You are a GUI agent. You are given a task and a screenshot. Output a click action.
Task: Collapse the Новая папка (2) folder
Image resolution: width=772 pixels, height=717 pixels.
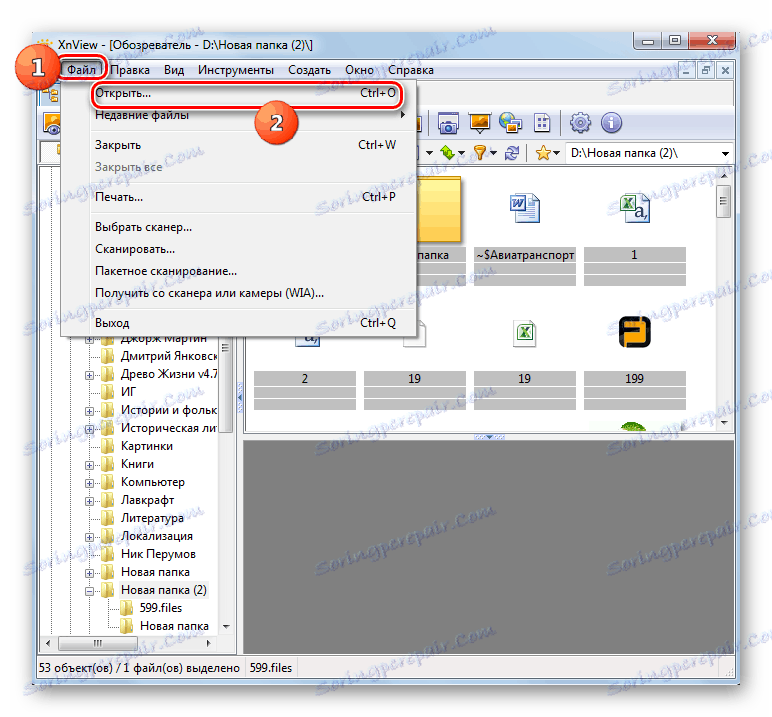[x=89, y=591]
